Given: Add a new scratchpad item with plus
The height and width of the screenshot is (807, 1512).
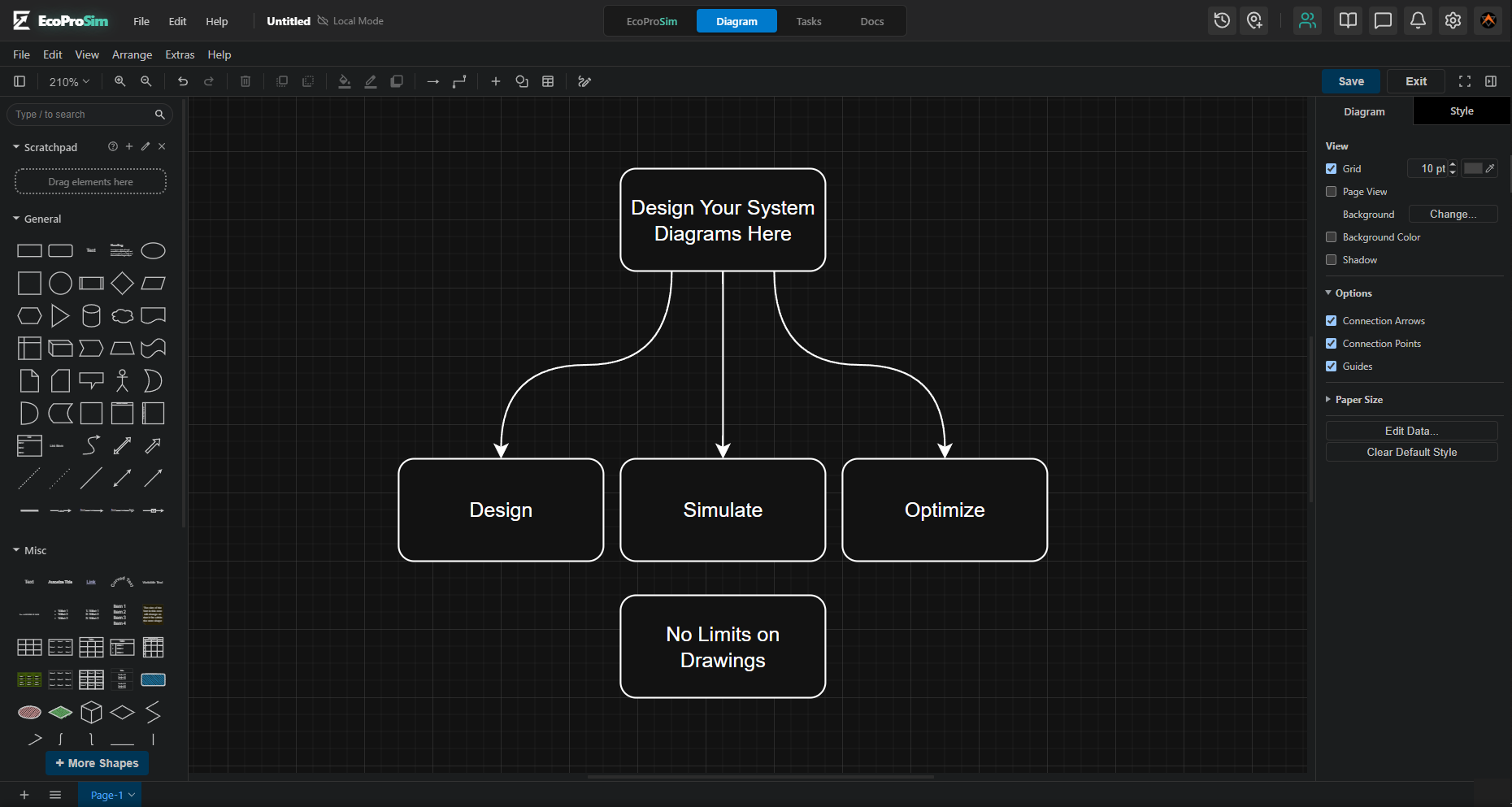Looking at the screenshot, I should 129,146.
